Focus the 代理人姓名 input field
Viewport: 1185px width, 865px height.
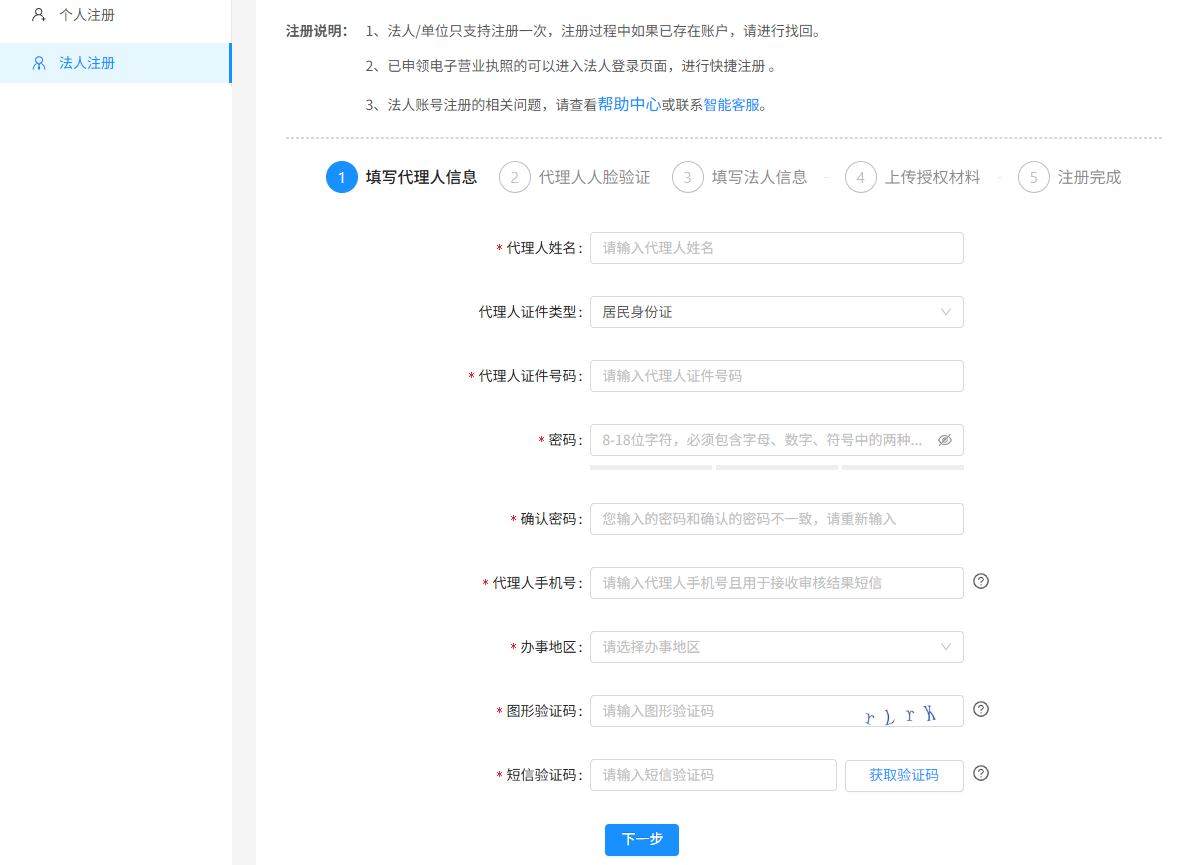pos(776,248)
